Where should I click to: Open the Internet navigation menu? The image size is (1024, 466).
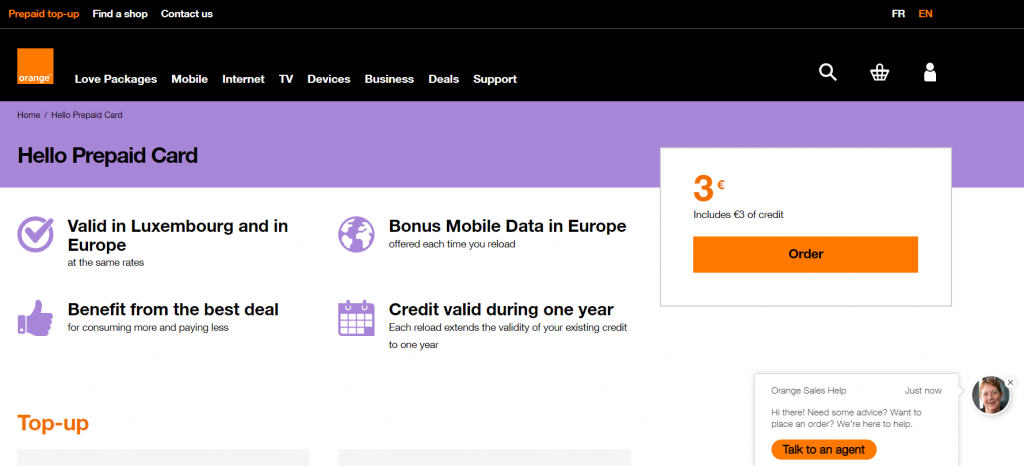click(244, 79)
